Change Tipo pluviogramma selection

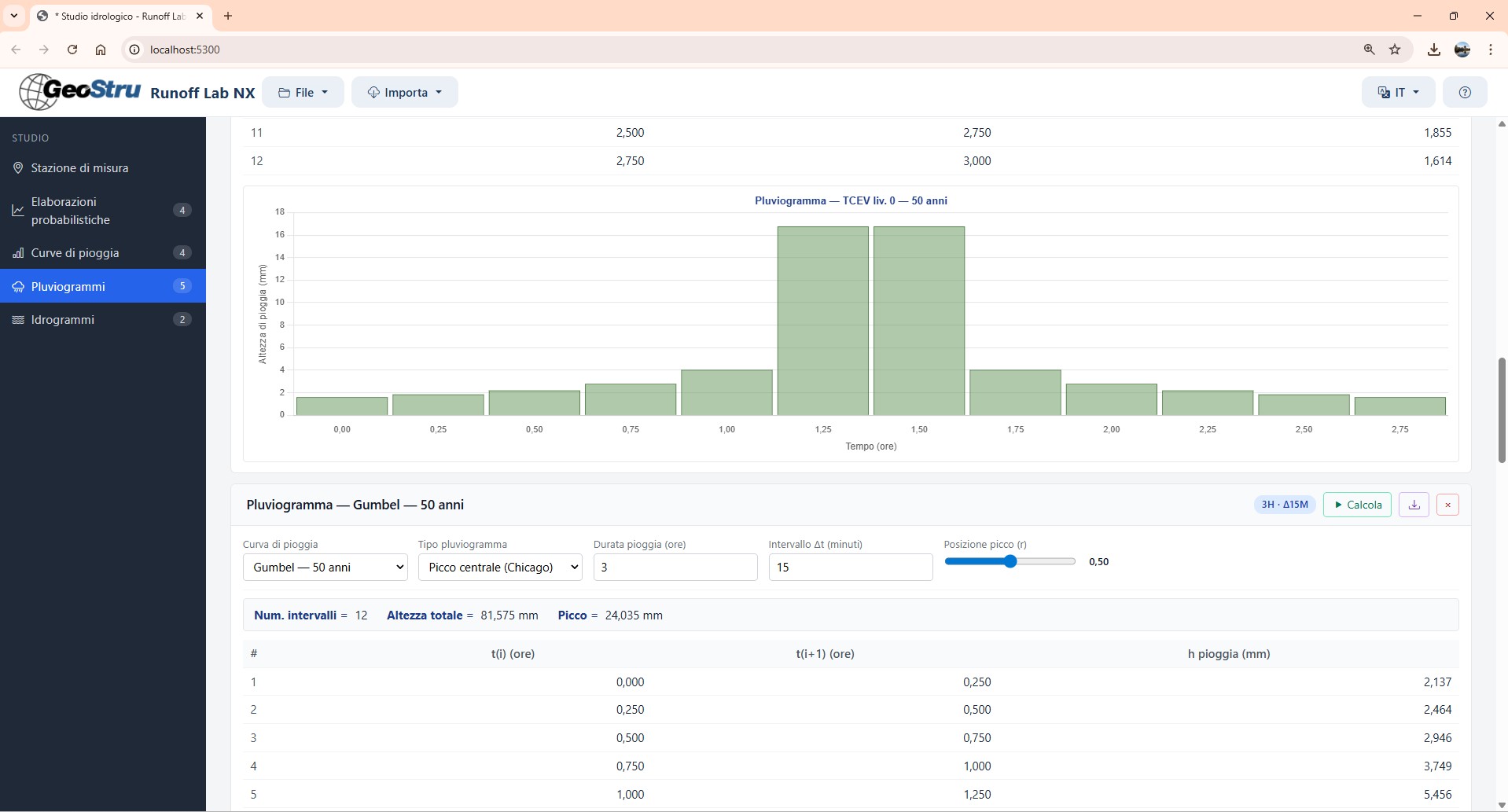point(500,568)
